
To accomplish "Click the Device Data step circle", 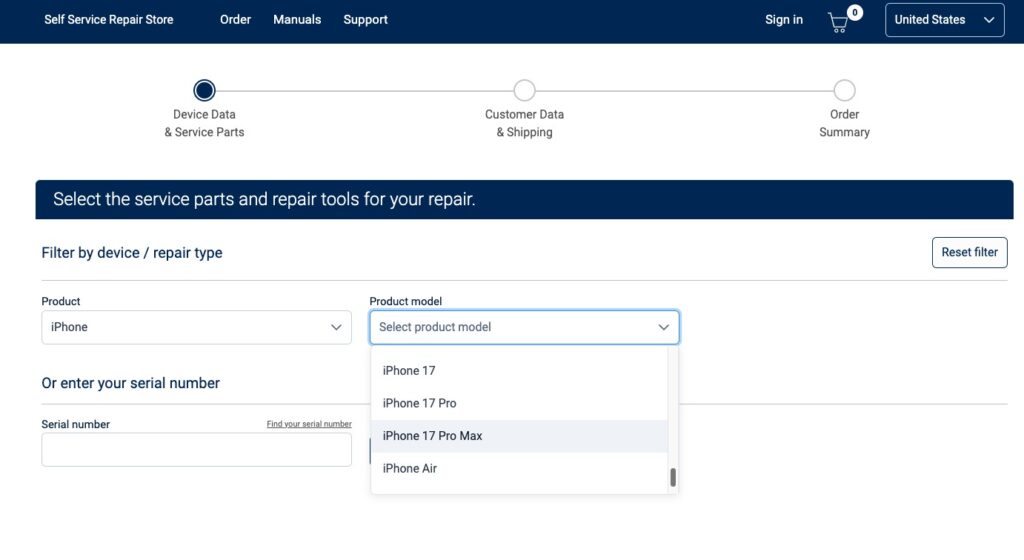I will pyautogui.click(x=204, y=91).
